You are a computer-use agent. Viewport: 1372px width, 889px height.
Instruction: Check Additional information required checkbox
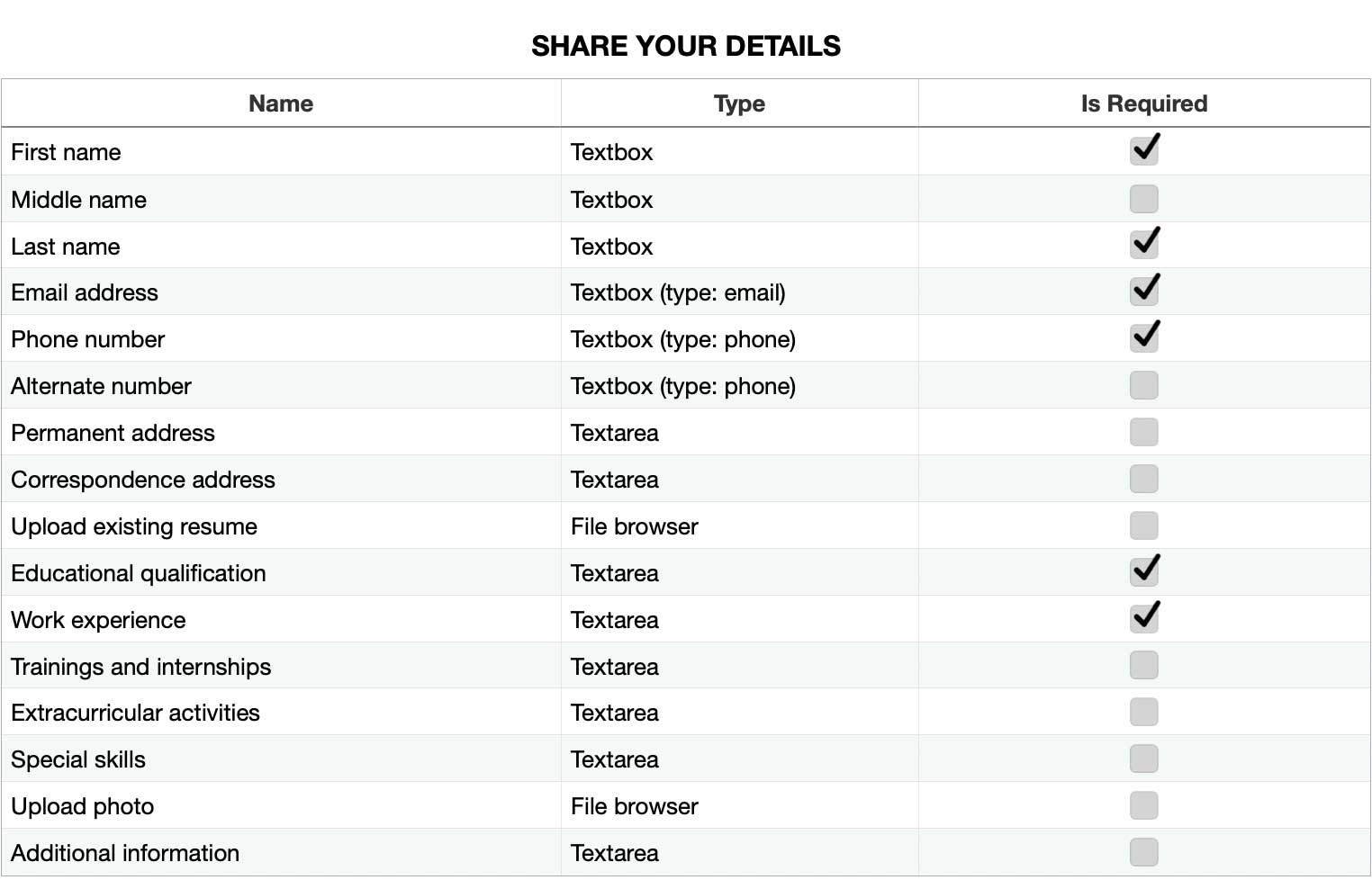pos(1144,852)
